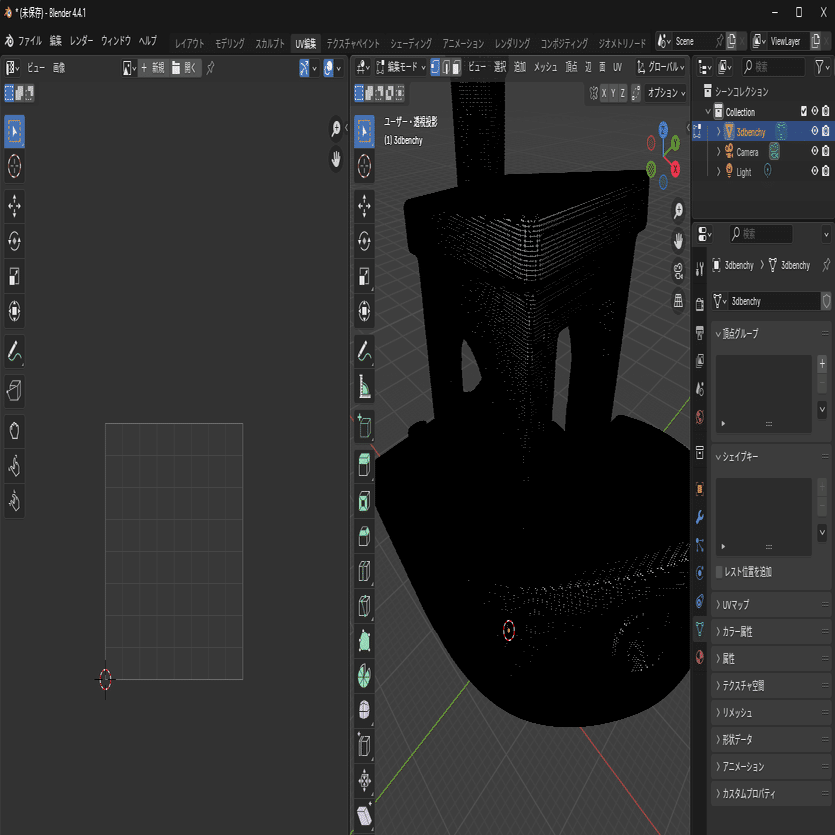
Task: Select the UV editor Grab sculpt tool
Action: click(x=15, y=431)
